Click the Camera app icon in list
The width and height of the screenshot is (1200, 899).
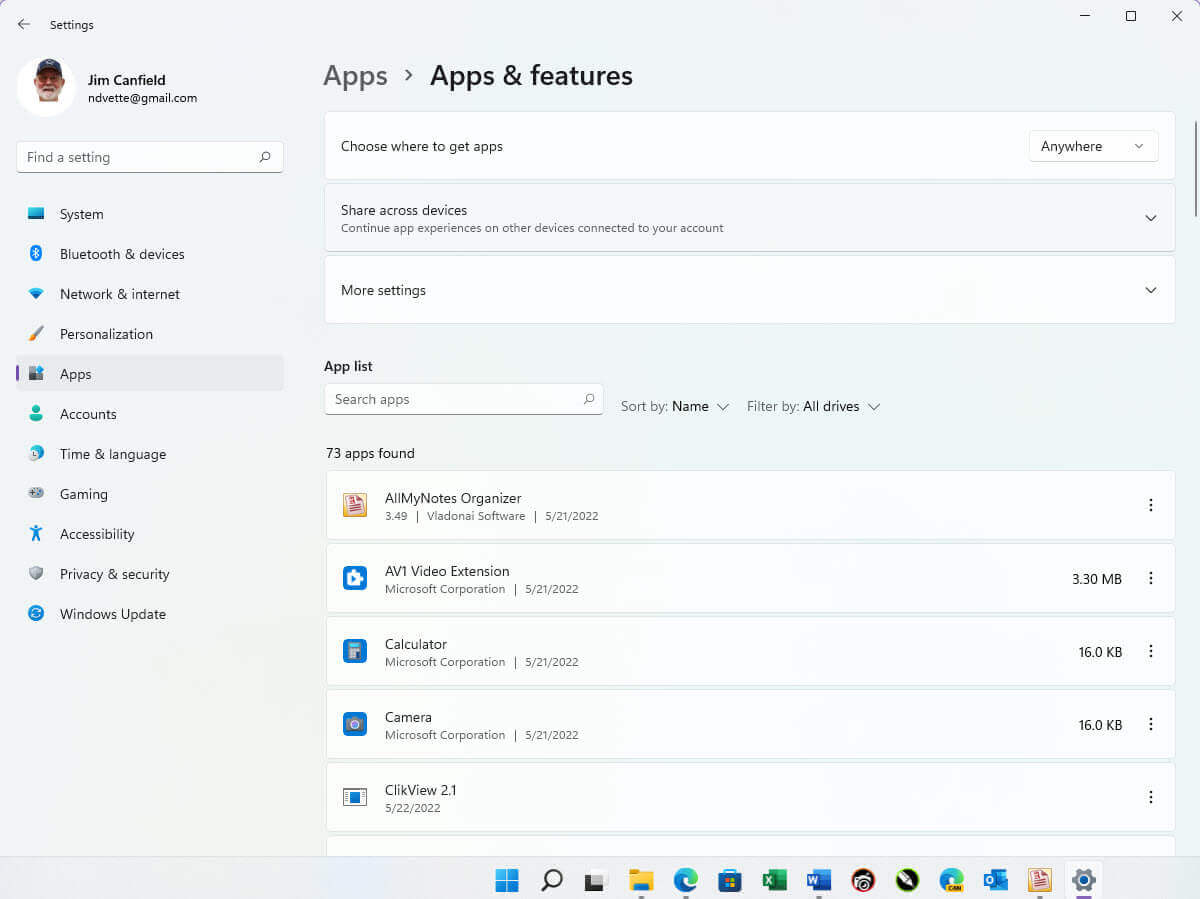355,724
